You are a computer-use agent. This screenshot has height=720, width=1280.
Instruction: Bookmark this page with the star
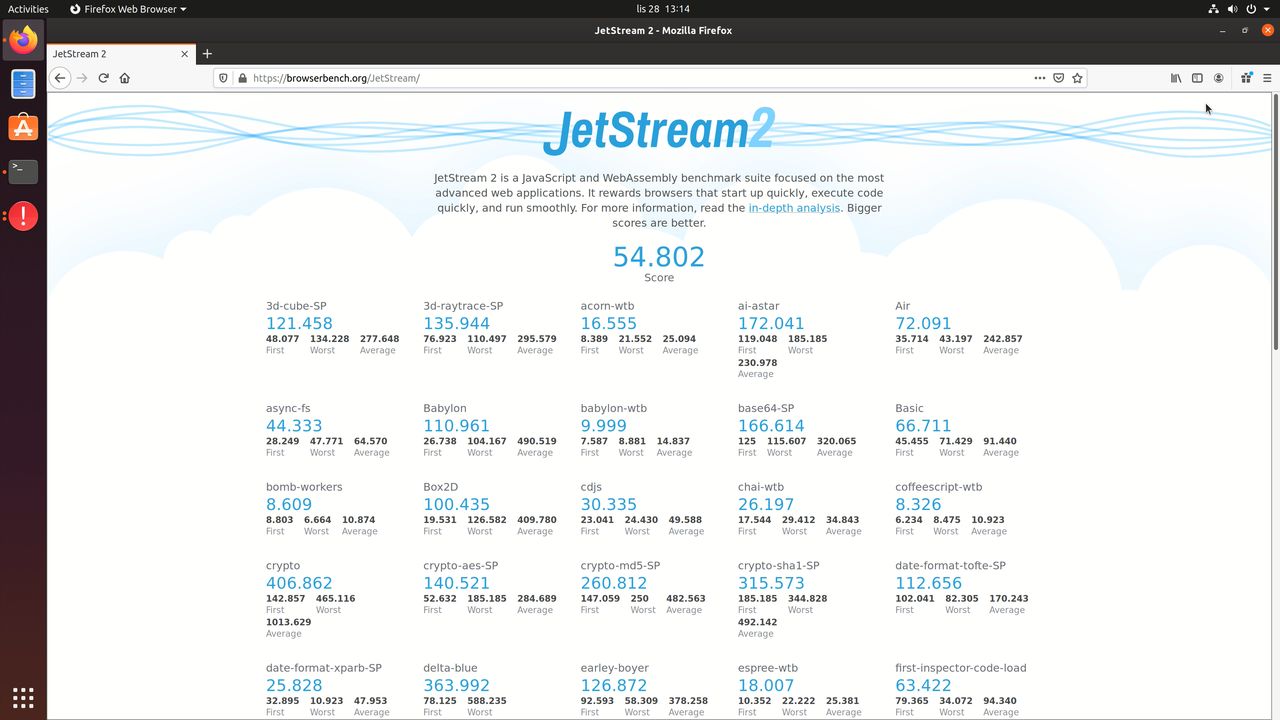coord(1078,78)
